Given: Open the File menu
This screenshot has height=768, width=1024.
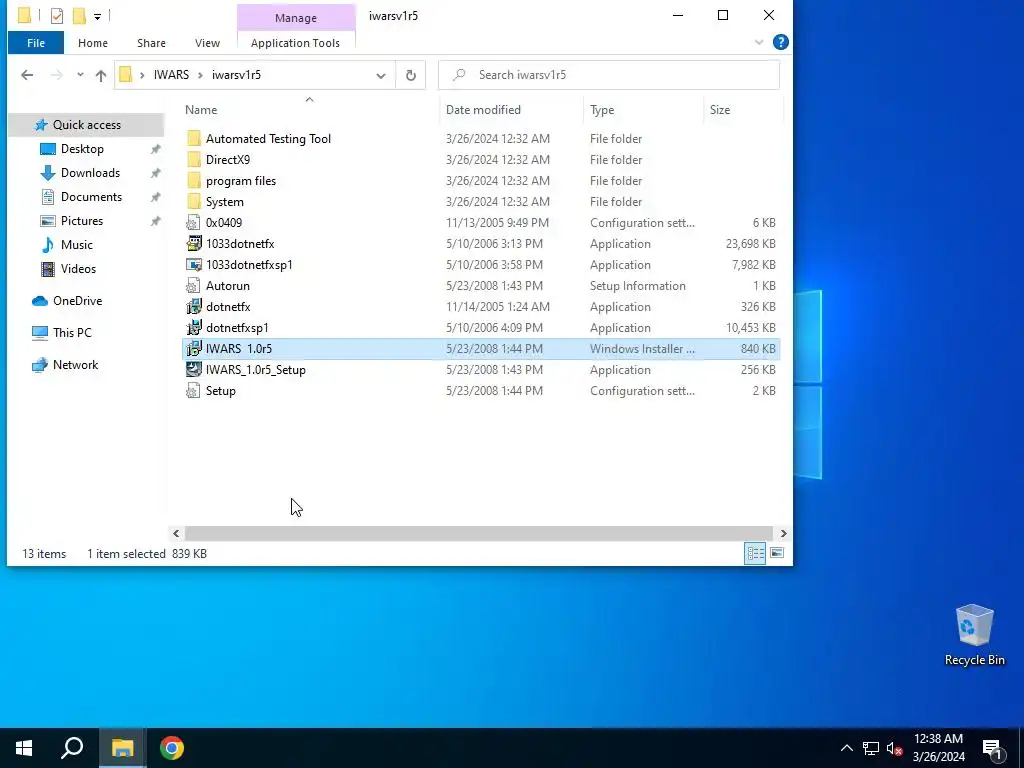Looking at the screenshot, I should tap(36, 43).
